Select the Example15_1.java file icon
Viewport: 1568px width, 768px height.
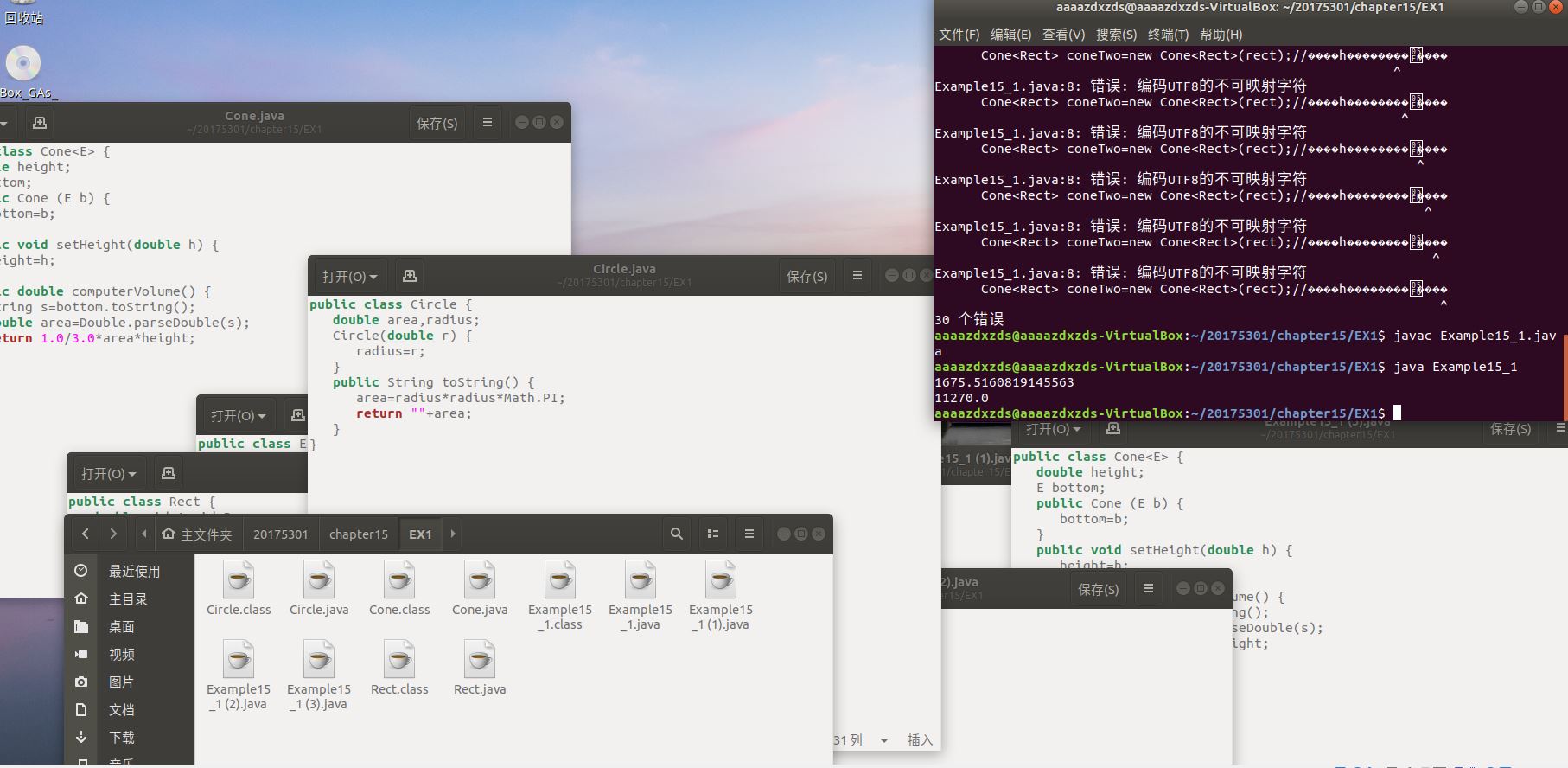click(x=641, y=579)
